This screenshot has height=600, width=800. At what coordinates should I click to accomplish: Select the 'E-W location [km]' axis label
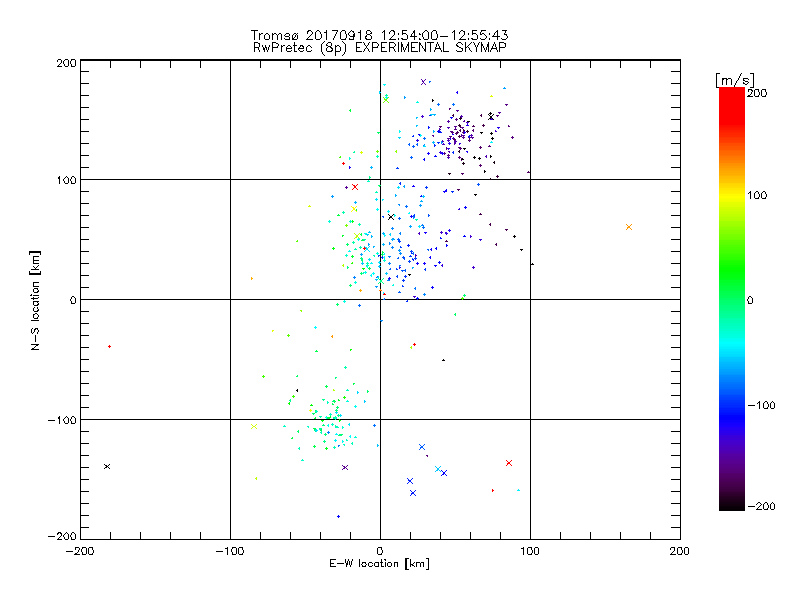[379, 564]
